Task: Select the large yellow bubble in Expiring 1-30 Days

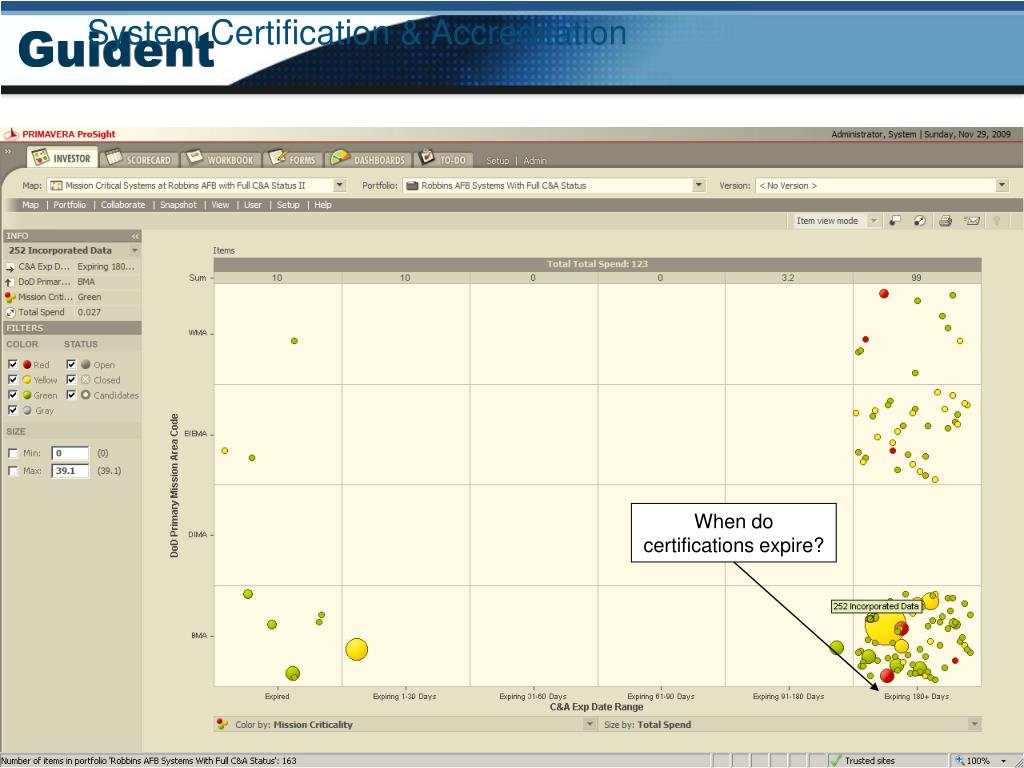Action: (357, 649)
